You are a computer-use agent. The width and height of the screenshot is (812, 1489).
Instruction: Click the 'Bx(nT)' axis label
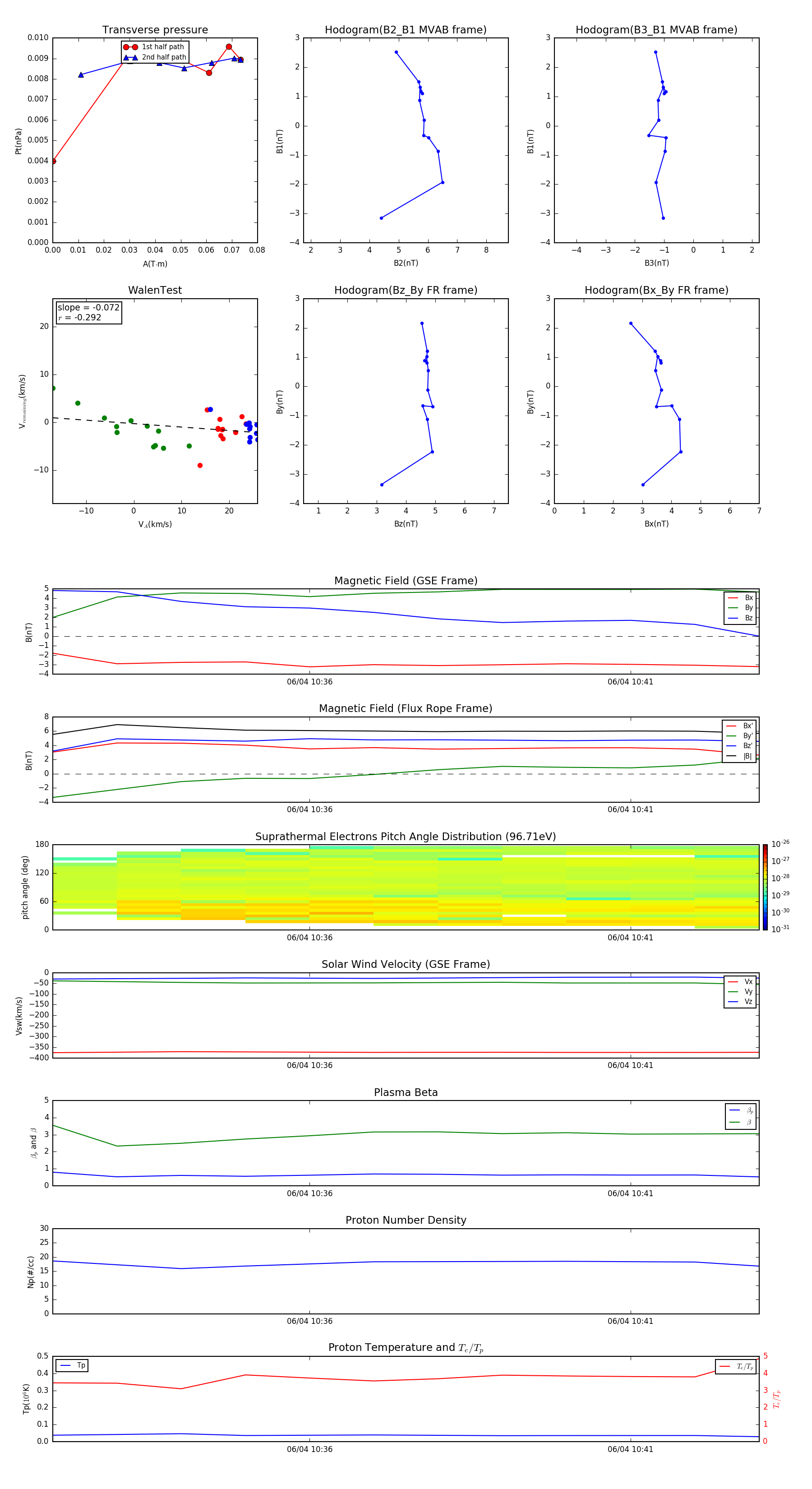[x=656, y=524]
